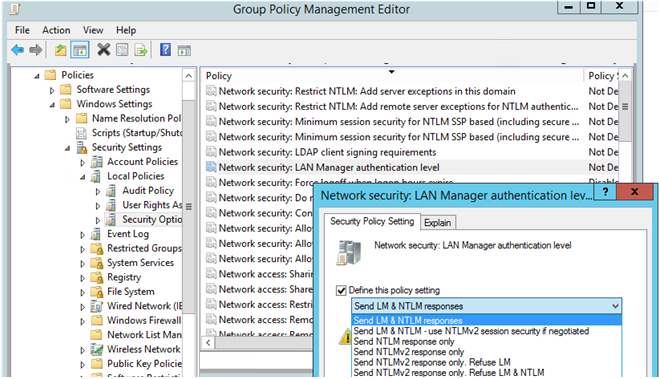659x379 pixels.
Task: Click the Properties toolbar icon
Action: (122, 50)
